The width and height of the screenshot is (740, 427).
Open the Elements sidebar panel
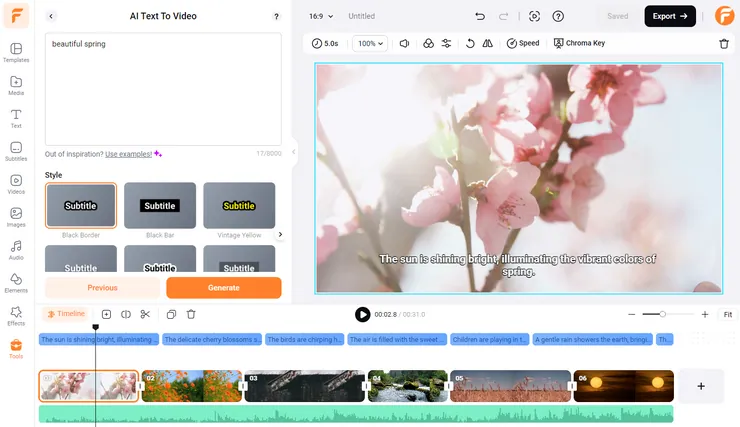[16, 283]
